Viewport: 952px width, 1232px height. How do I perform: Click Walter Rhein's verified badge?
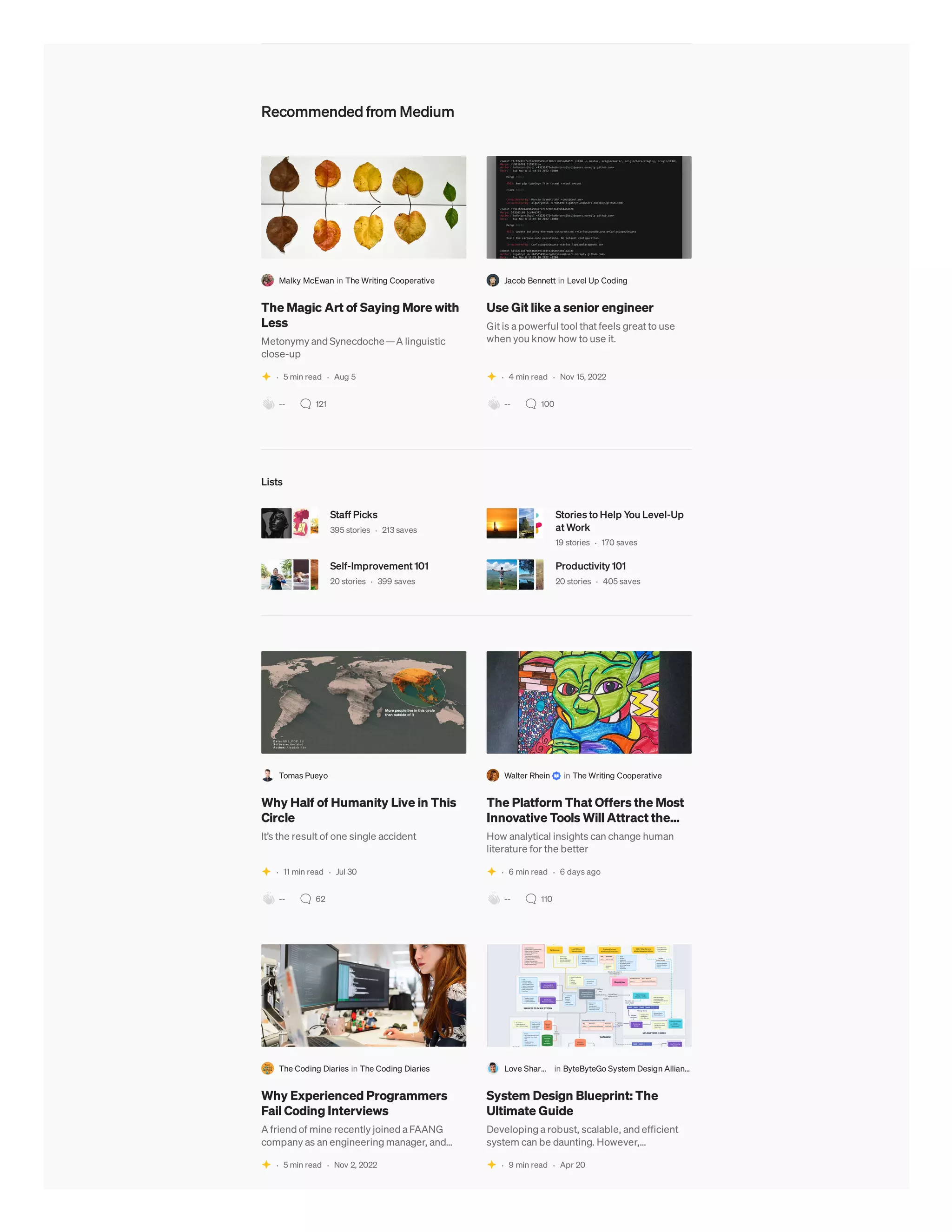pos(556,775)
